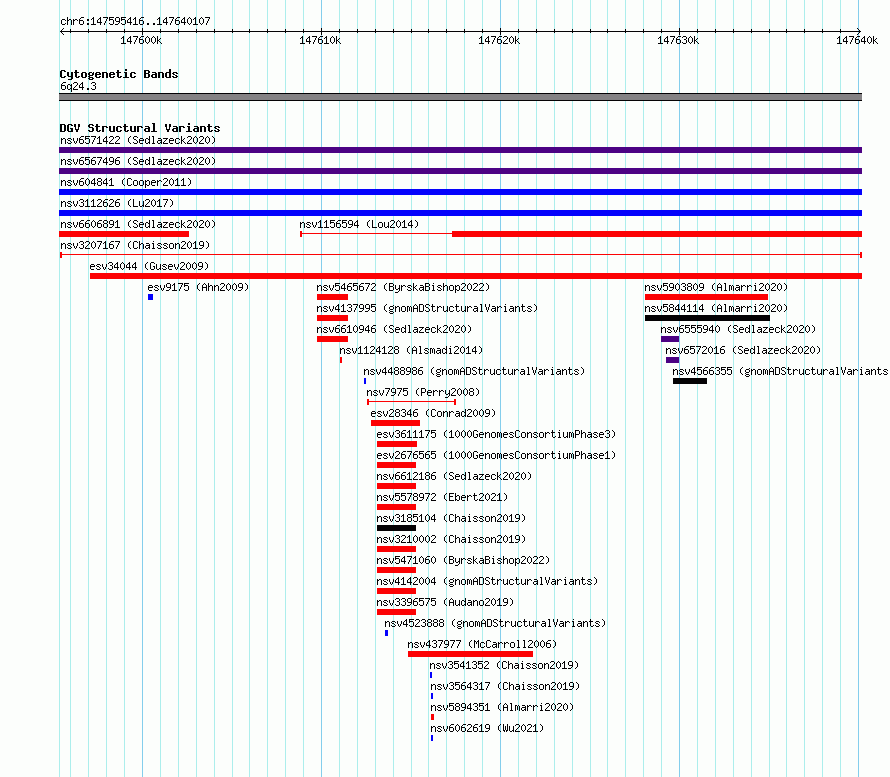
Task: Click the 147610k ruler tick label
Action: pyautogui.click(x=320, y=40)
